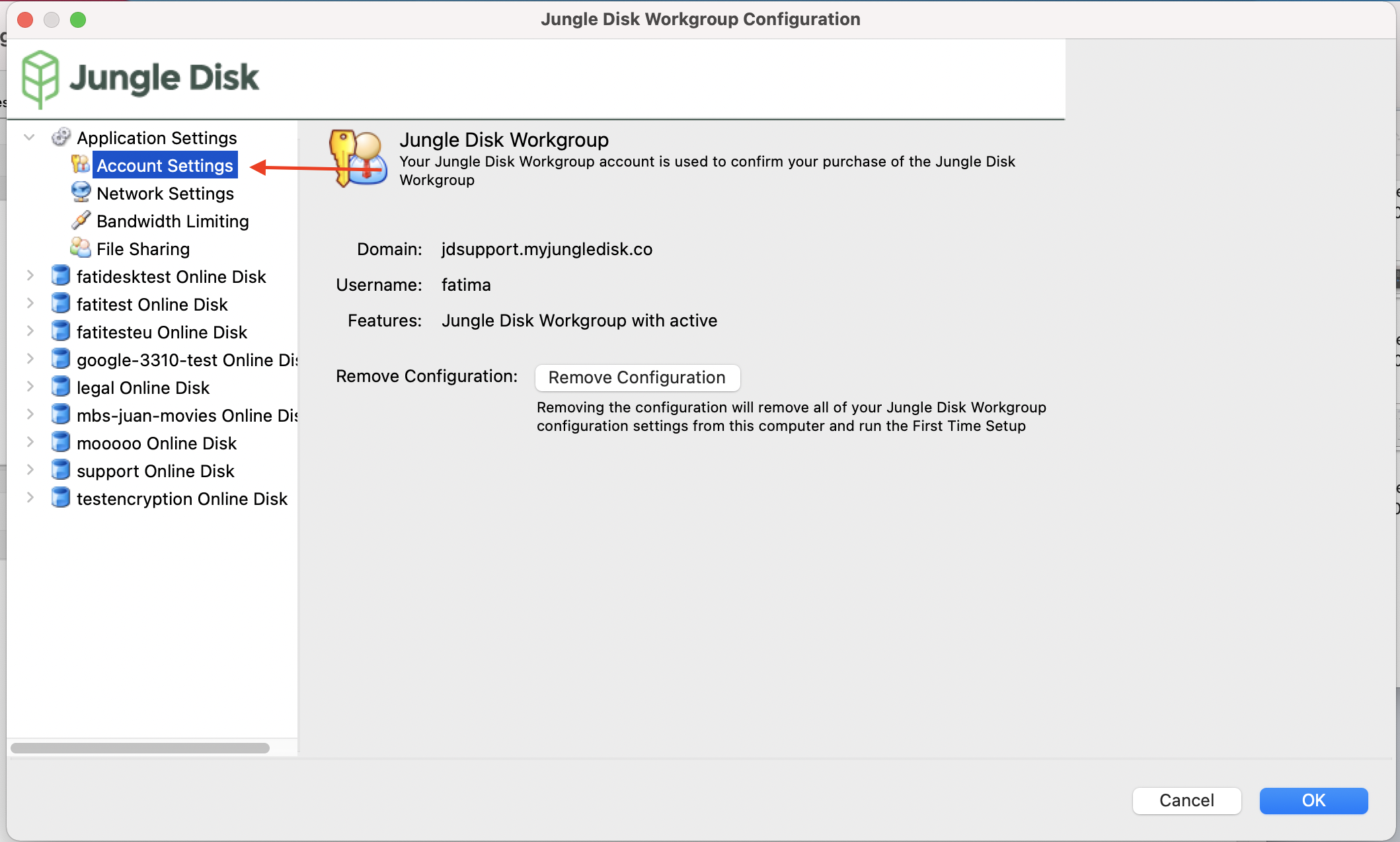
Task: Close the configuration window
Action: point(25,19)
